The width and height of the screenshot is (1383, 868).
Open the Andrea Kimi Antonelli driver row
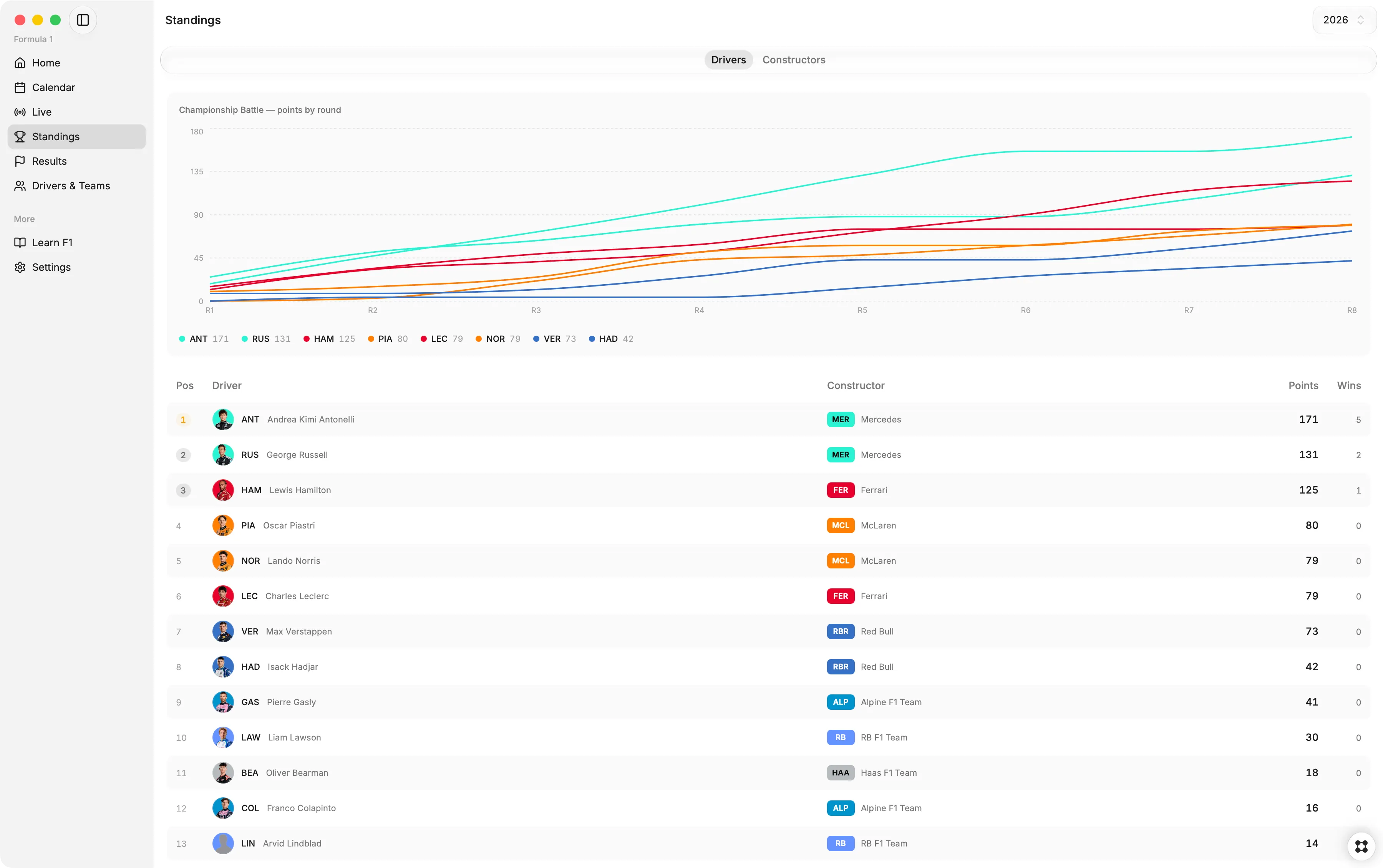pos(768,420)
